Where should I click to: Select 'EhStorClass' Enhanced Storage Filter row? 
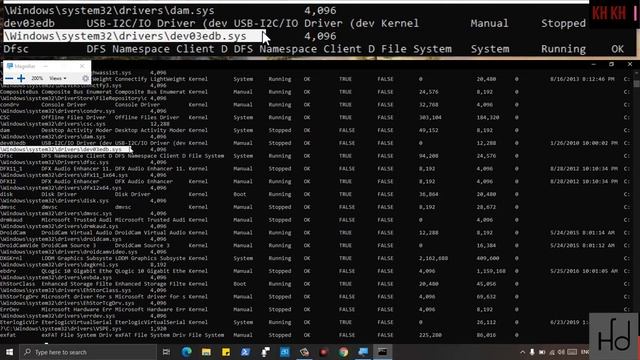coord(314,284)
